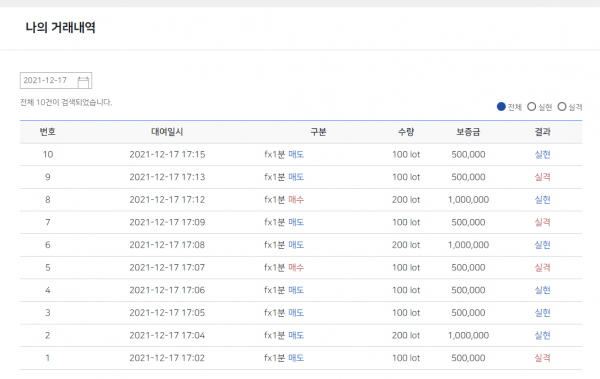The height and width of the screenshot is (379, 600).
Task: Click fx1분 매도 in row 1
Action: click(284, 358)
